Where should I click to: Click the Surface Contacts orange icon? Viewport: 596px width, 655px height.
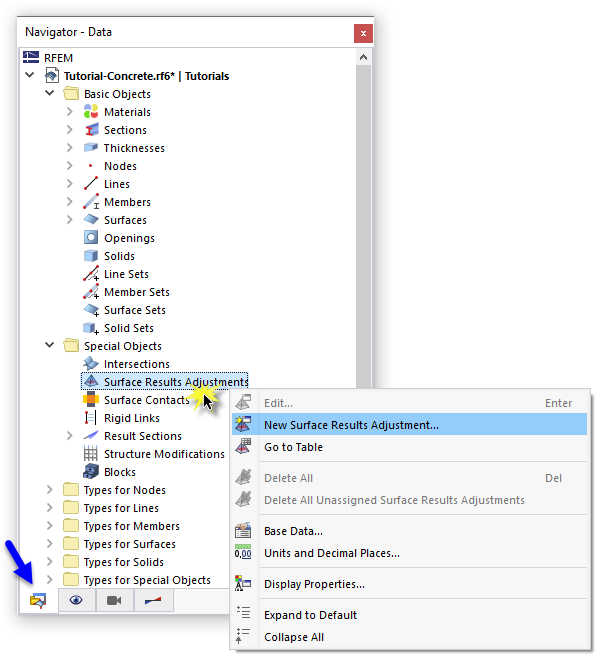91,400
